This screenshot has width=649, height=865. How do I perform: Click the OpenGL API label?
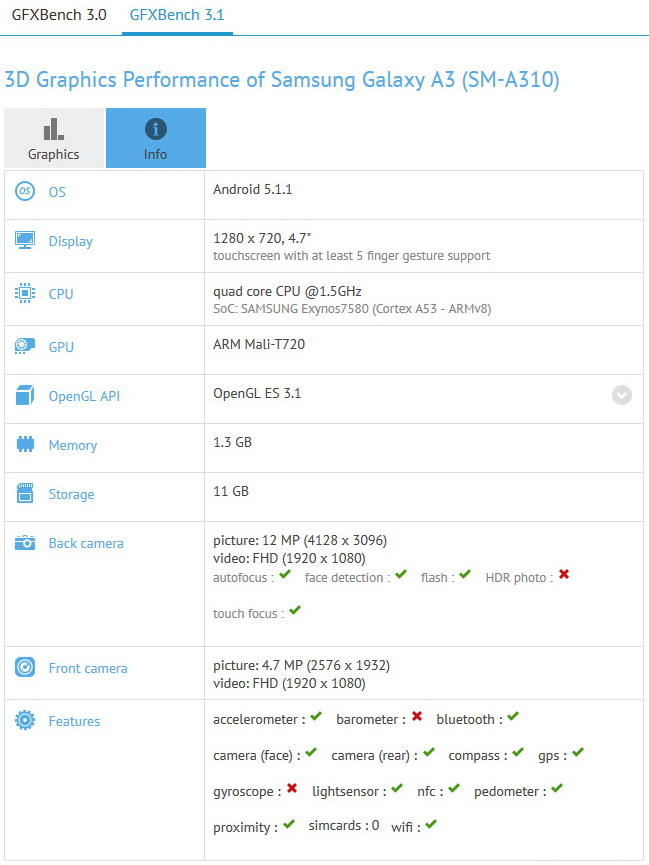[84, 396]
